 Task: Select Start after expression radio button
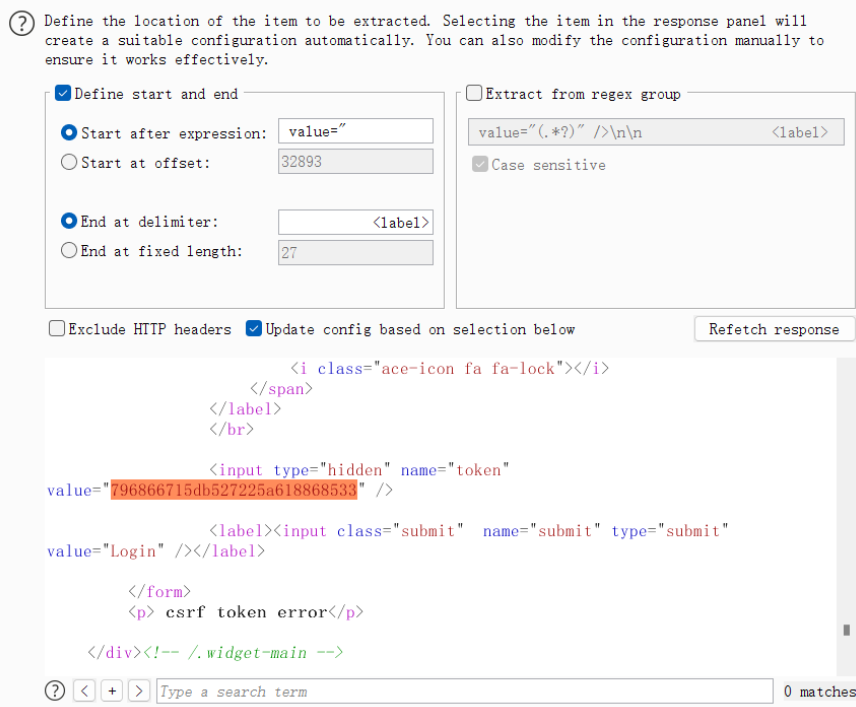pyautogui.click(x=69, y=133)
